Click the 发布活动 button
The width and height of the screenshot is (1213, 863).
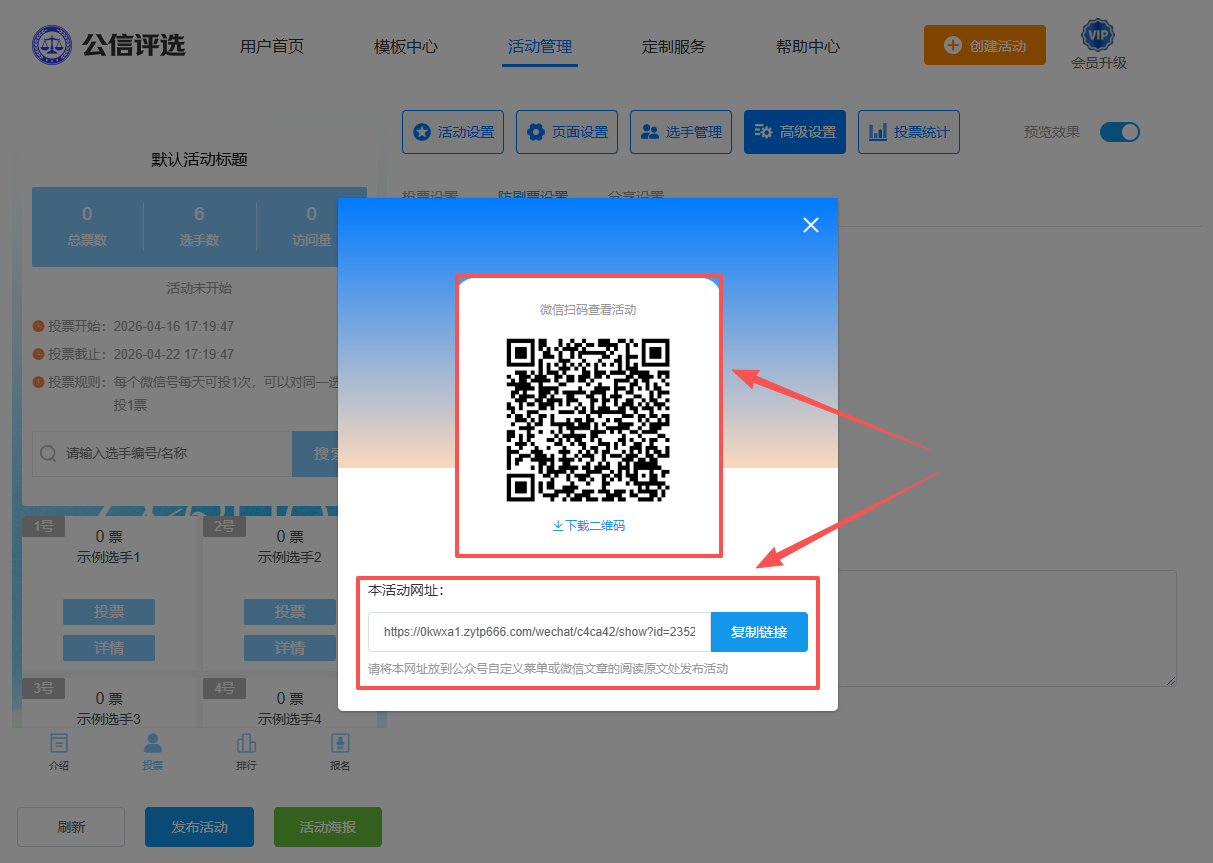coord(199,827)
